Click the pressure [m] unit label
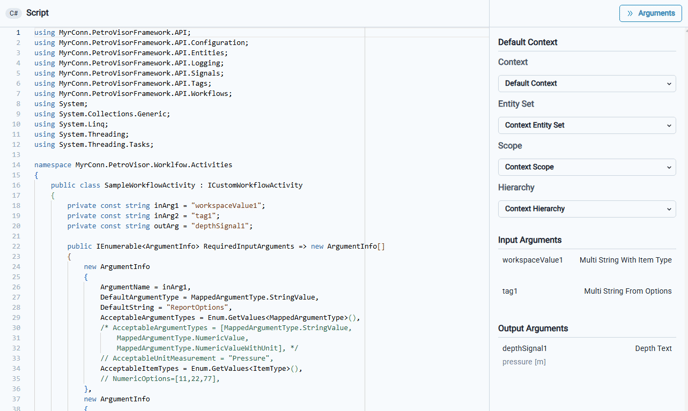Viewport: 688px width, 411px height. [524, 362]
